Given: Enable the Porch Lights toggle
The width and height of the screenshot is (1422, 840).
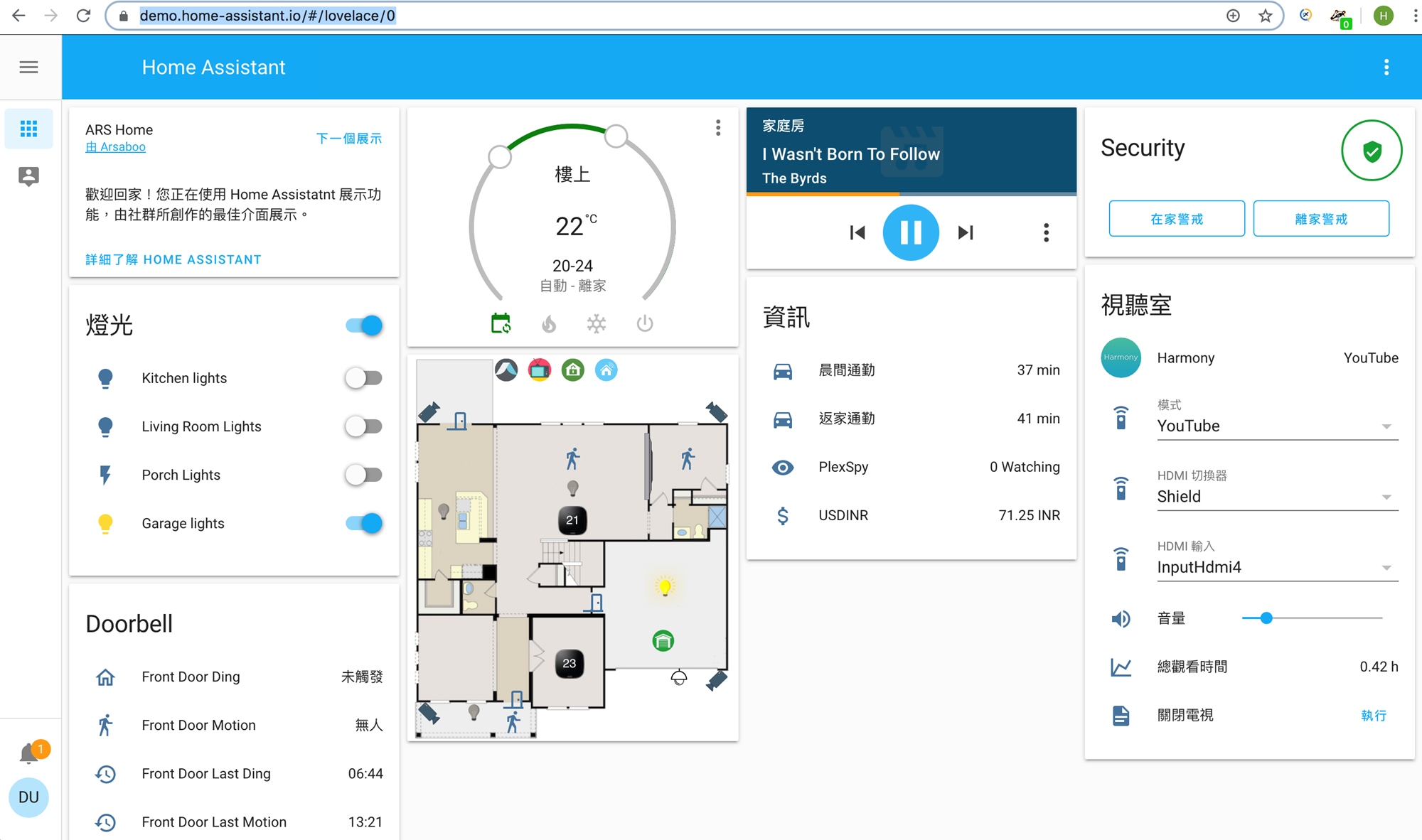Looking at the screenshot, I should [363, 475].
